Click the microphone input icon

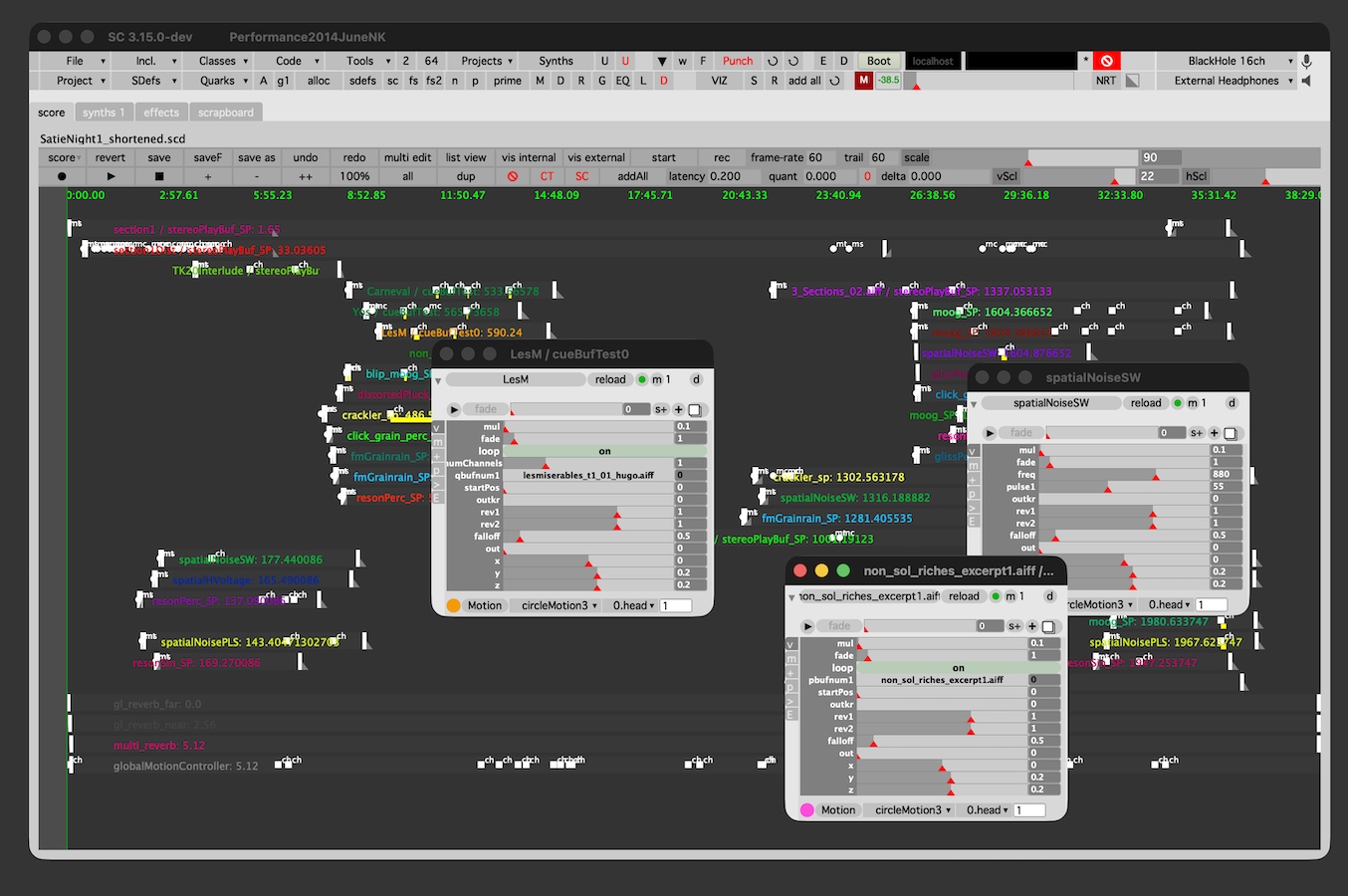[1306, 61]
